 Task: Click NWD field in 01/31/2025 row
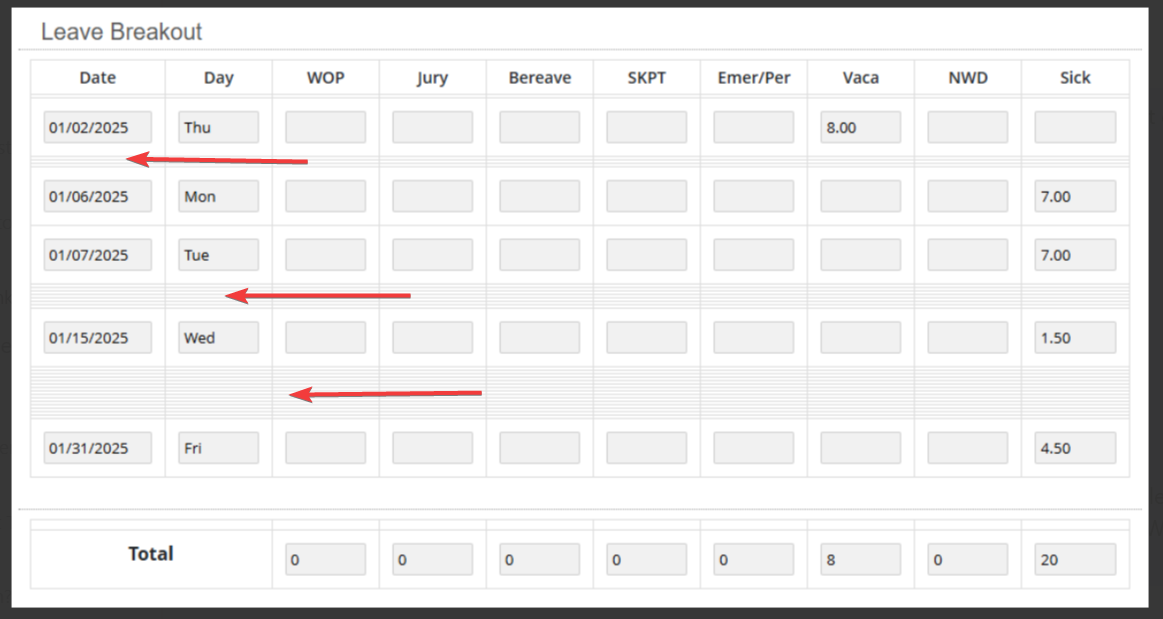pos(968,448)
